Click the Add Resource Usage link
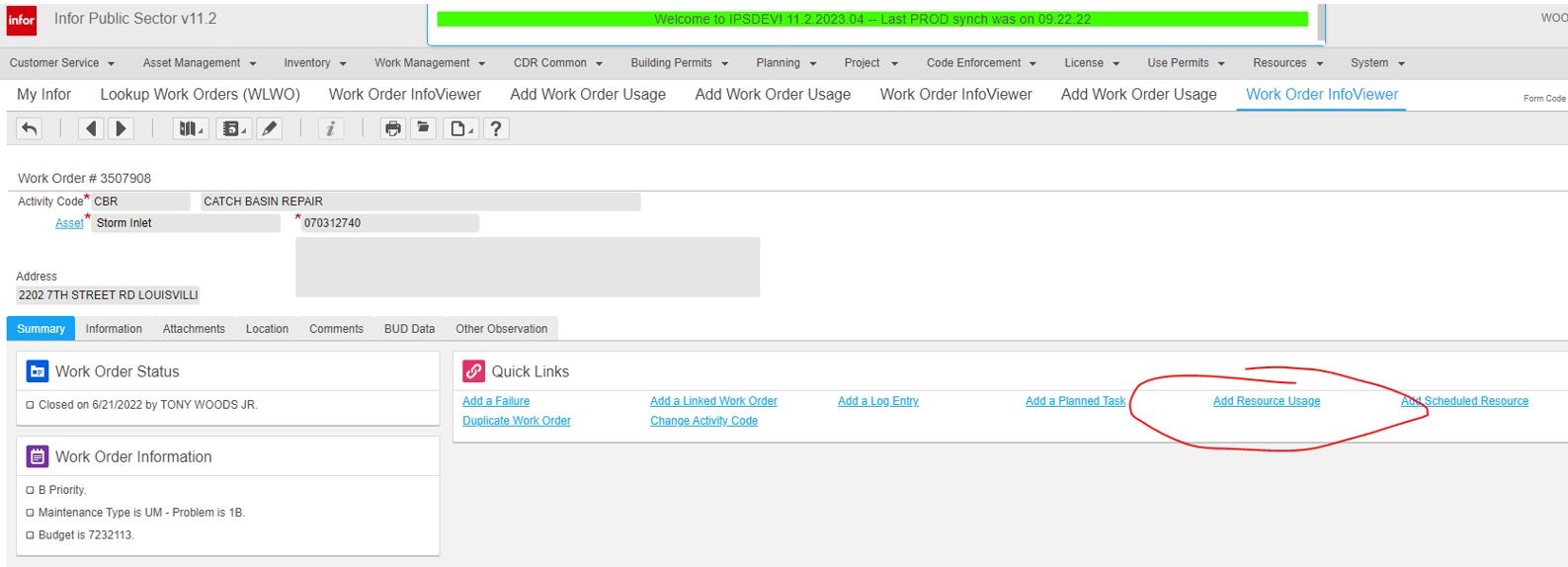Image resolution: width=1568 pixels, height=567 pixels. [x=1266, y=401]
